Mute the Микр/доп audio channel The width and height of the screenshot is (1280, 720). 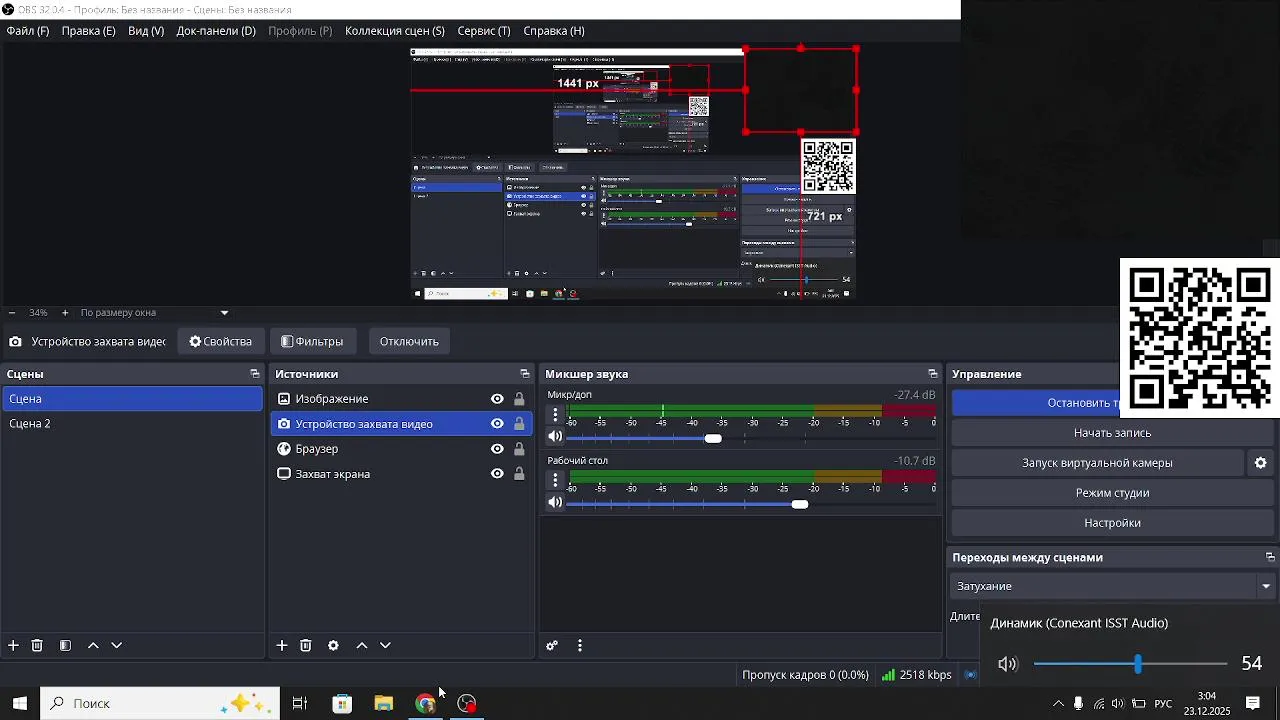tap(555, 437)
